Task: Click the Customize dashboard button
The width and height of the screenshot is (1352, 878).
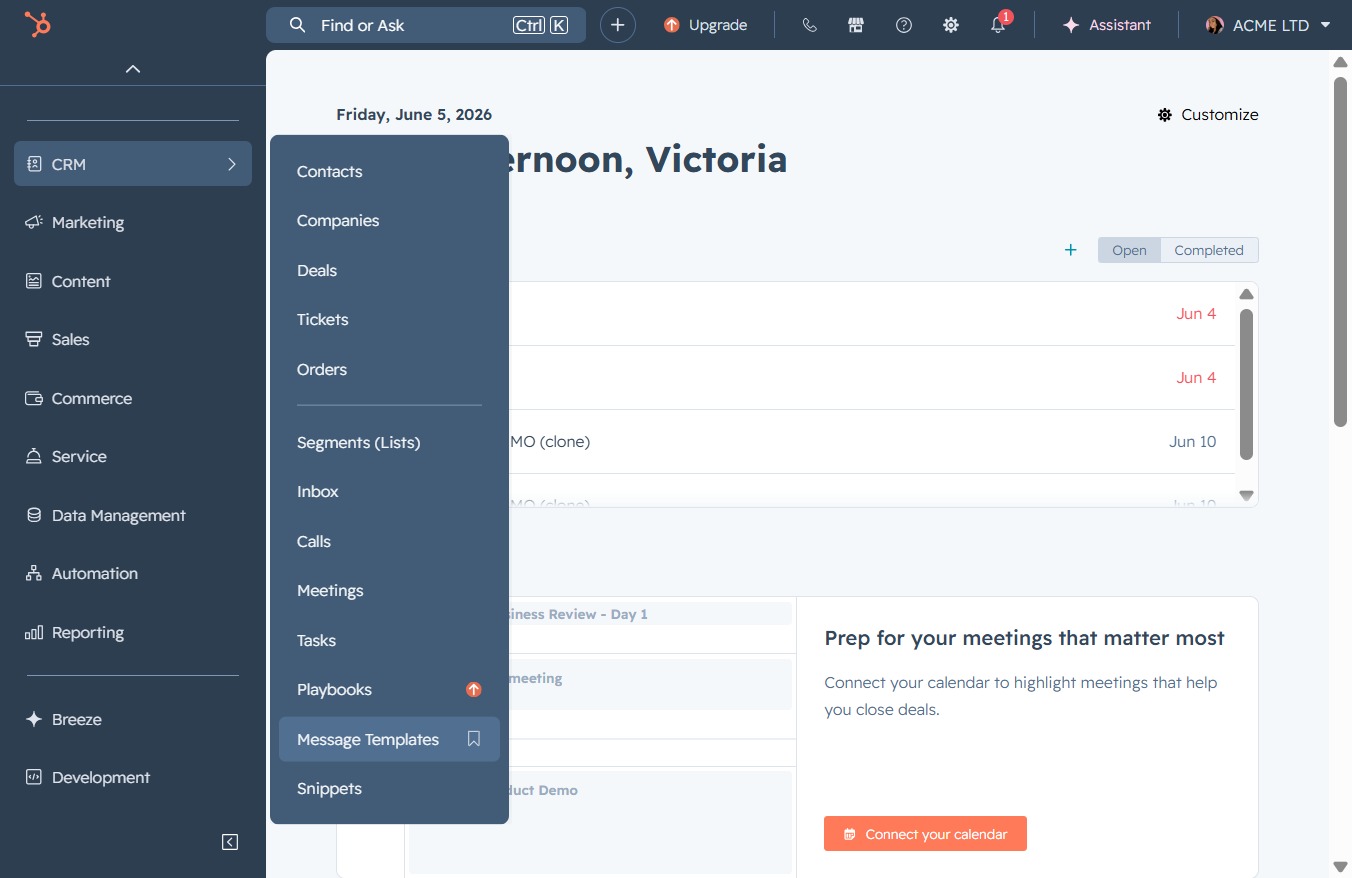Action: 1207,114
